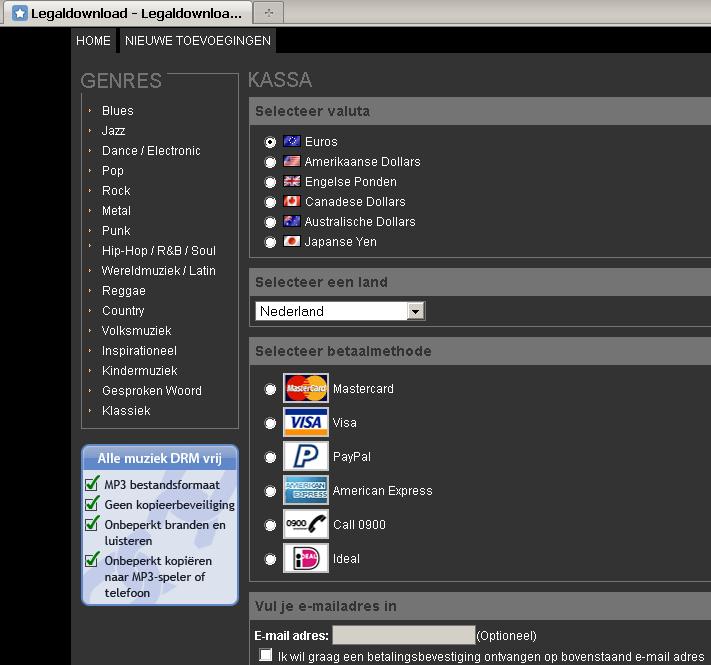
Task: Click the United States flag icon
Action: 292,161
